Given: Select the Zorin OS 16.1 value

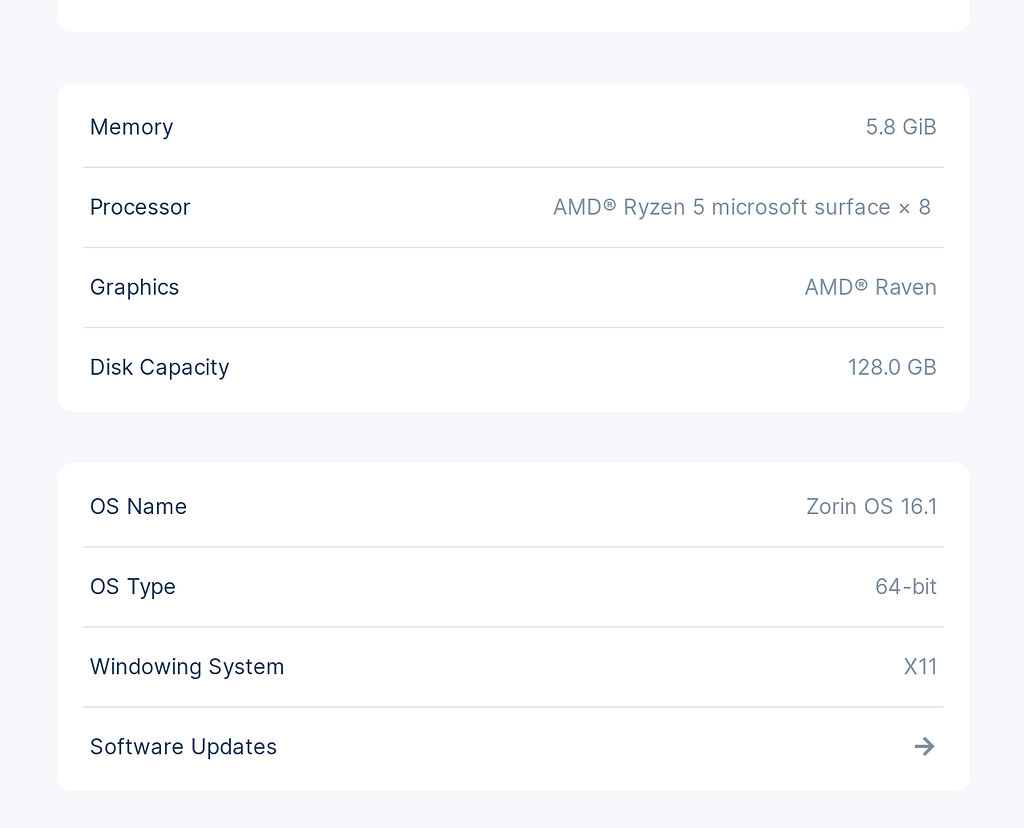Looking at the screenshot, I should coord(872,507).
